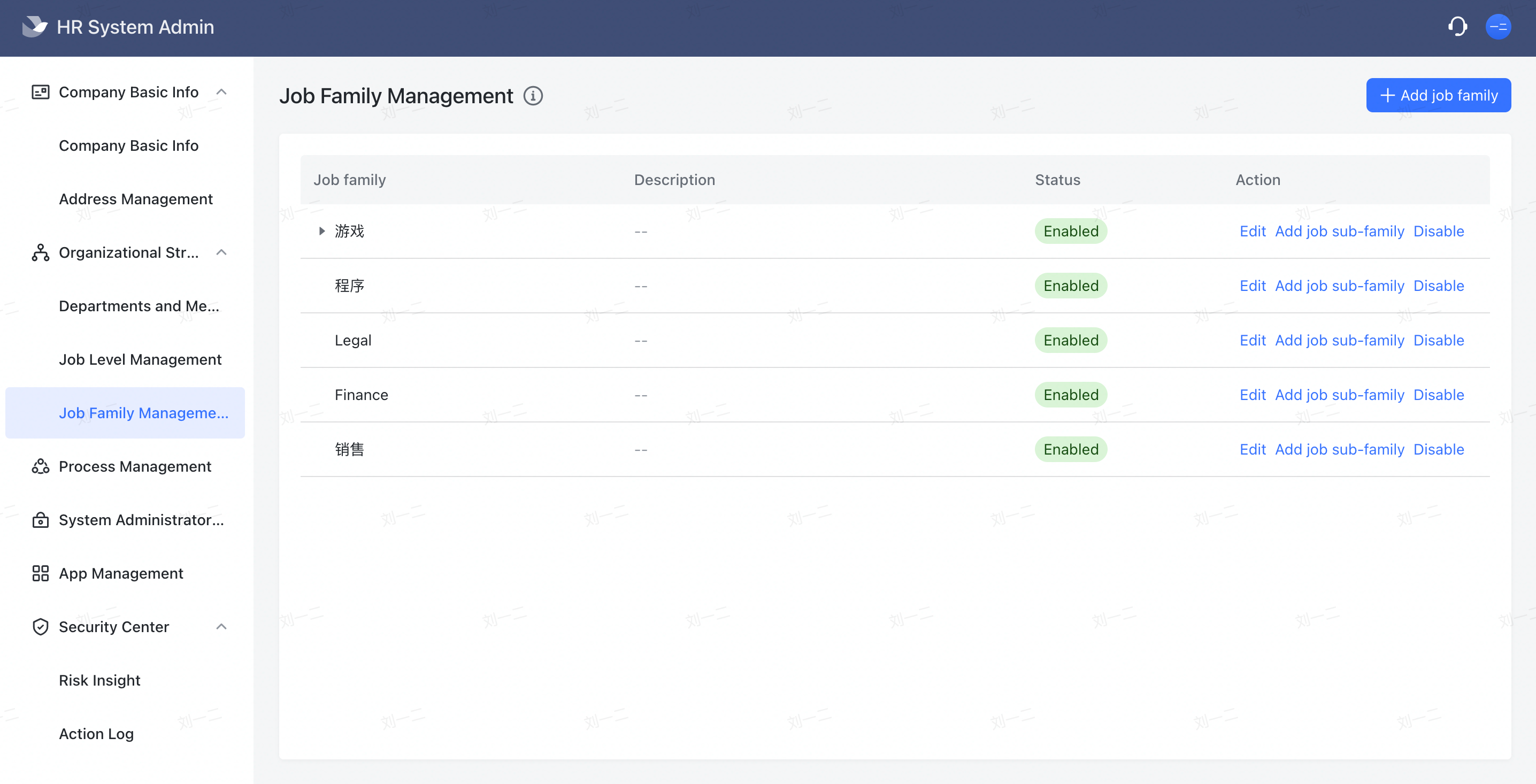The image size is (1536, 784).
Task: Edit the Legal job family
Action: pos(1252,340)
